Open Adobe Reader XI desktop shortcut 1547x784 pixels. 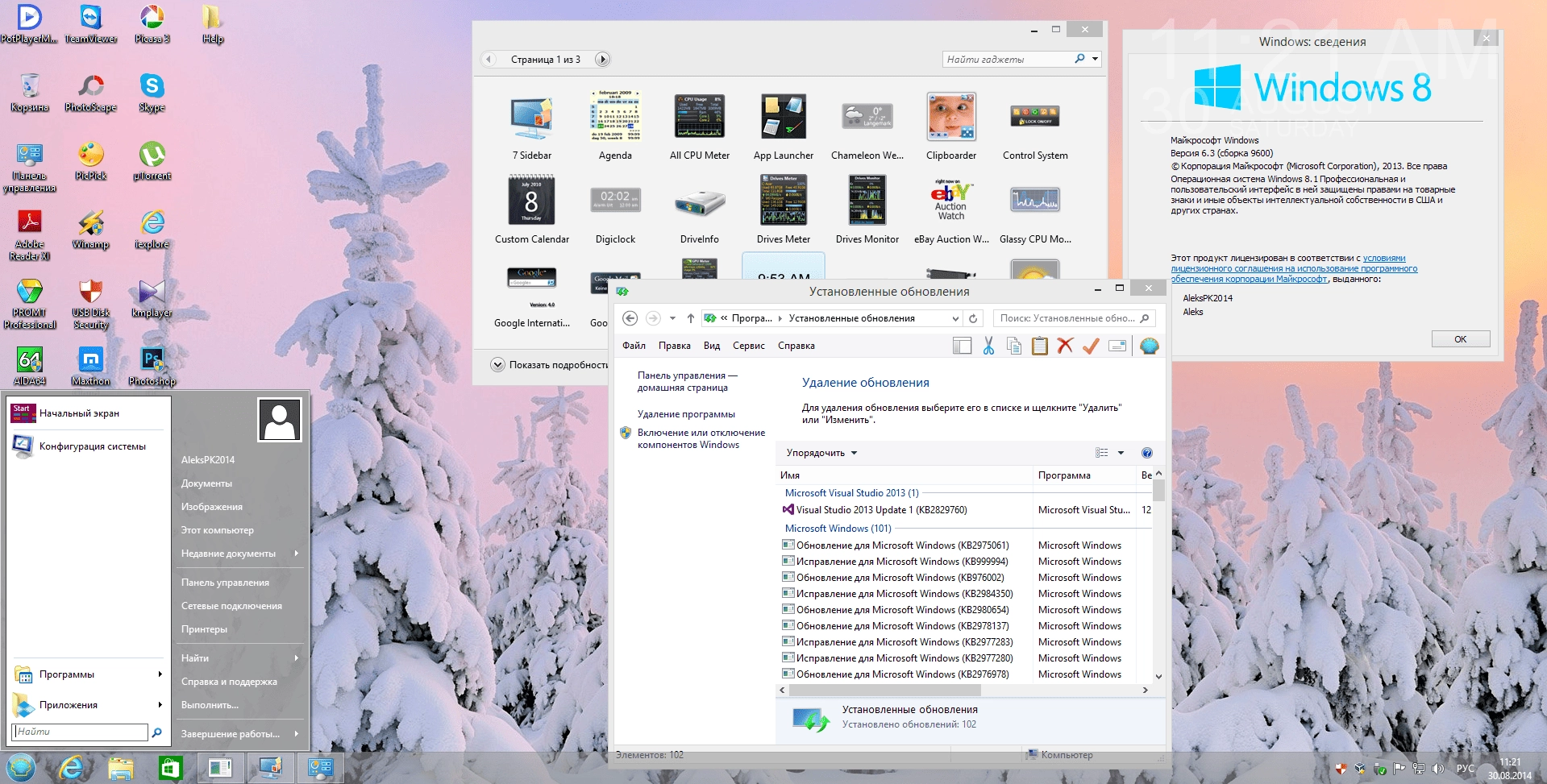(30, 234)
